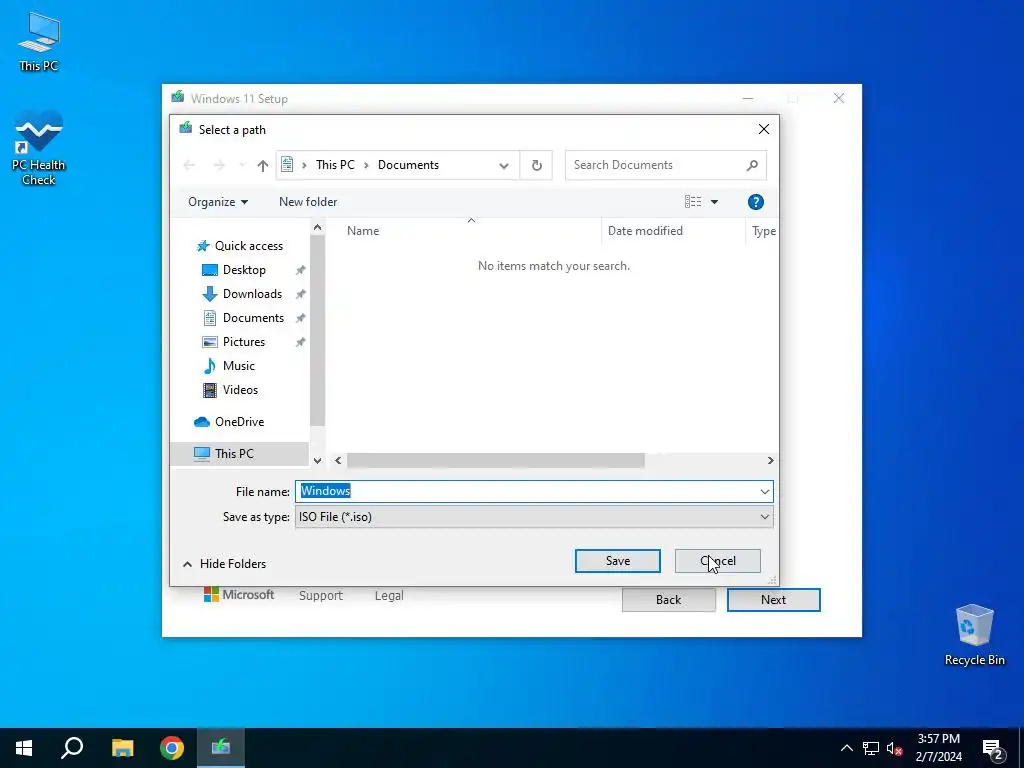
Task: Click the file list scroll right arrow
Action: pos(771,460)
